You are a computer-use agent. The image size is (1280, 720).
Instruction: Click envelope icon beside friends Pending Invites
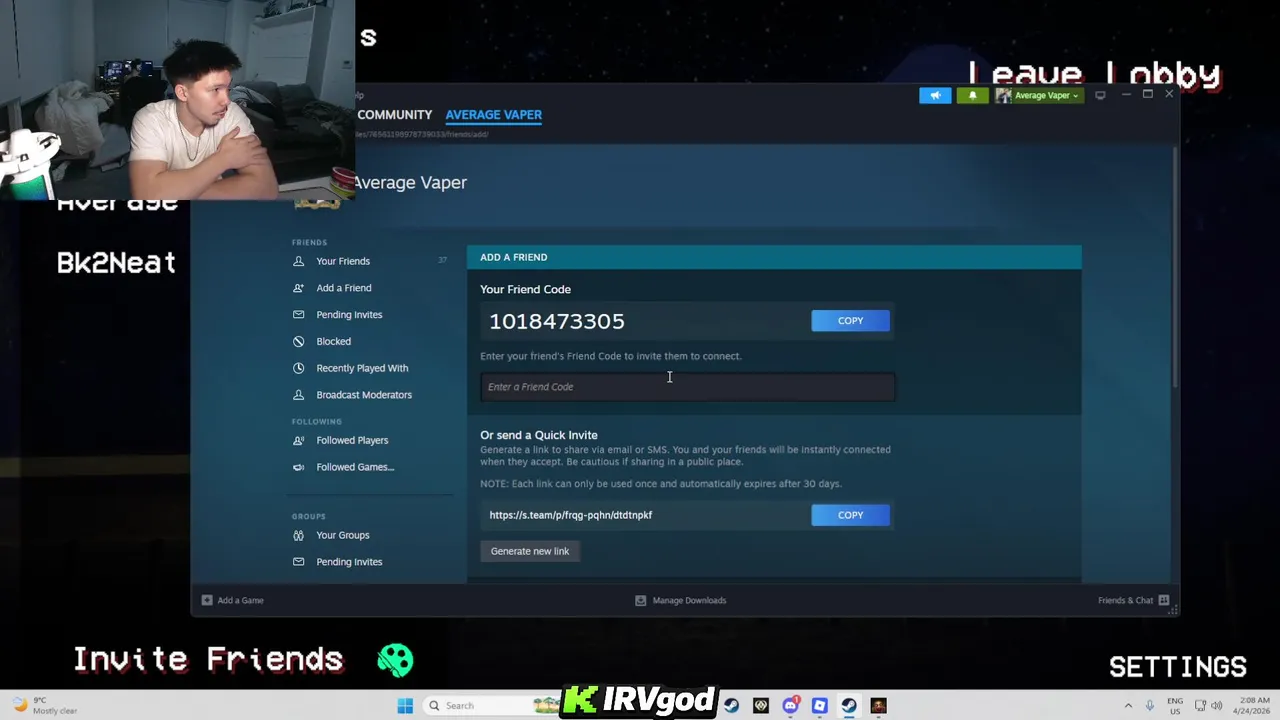pyautogui.click(x=298, y=315)
